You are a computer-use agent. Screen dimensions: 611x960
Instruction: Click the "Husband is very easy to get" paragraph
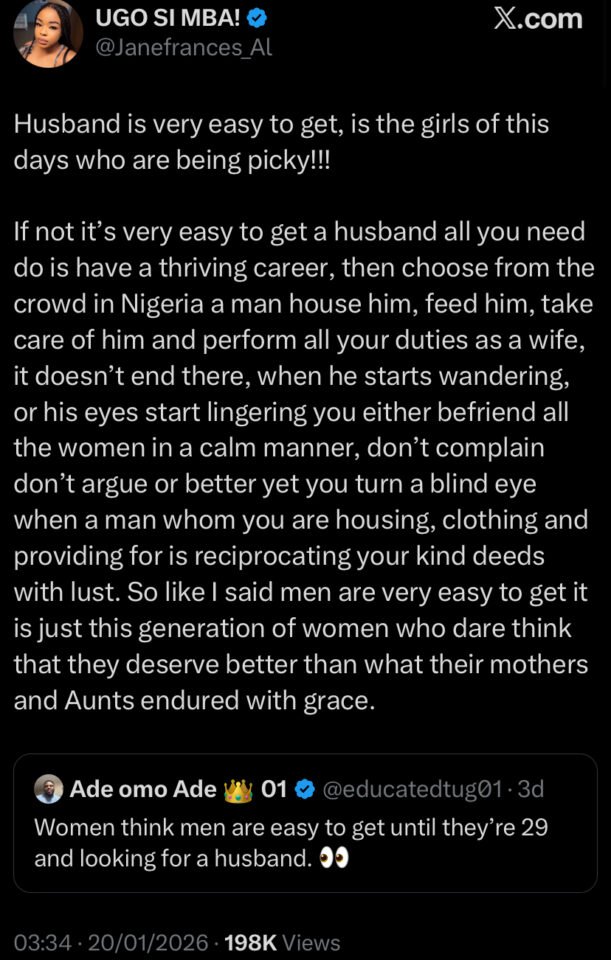click(281, 142)
